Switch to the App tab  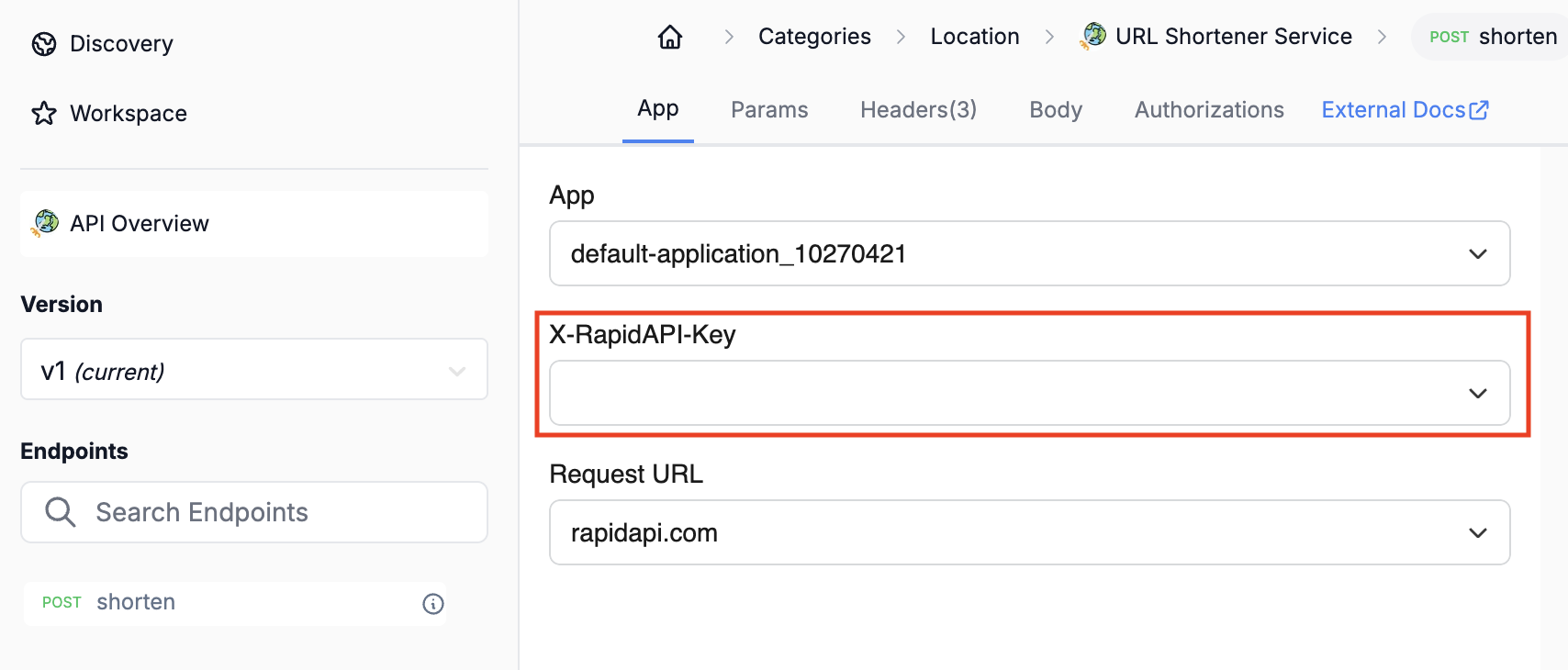click(658, 109)
